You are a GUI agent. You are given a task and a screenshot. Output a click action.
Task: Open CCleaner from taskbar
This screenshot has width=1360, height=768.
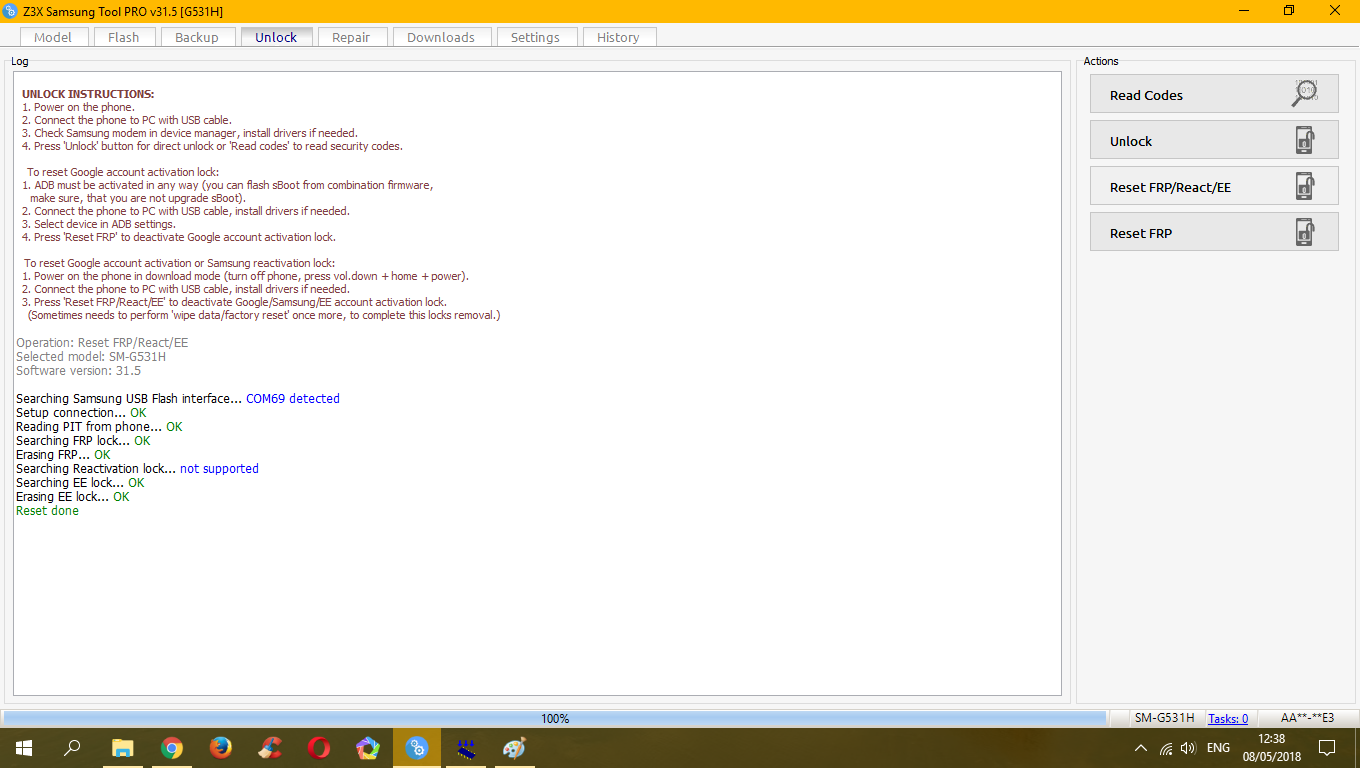(270, 747)
